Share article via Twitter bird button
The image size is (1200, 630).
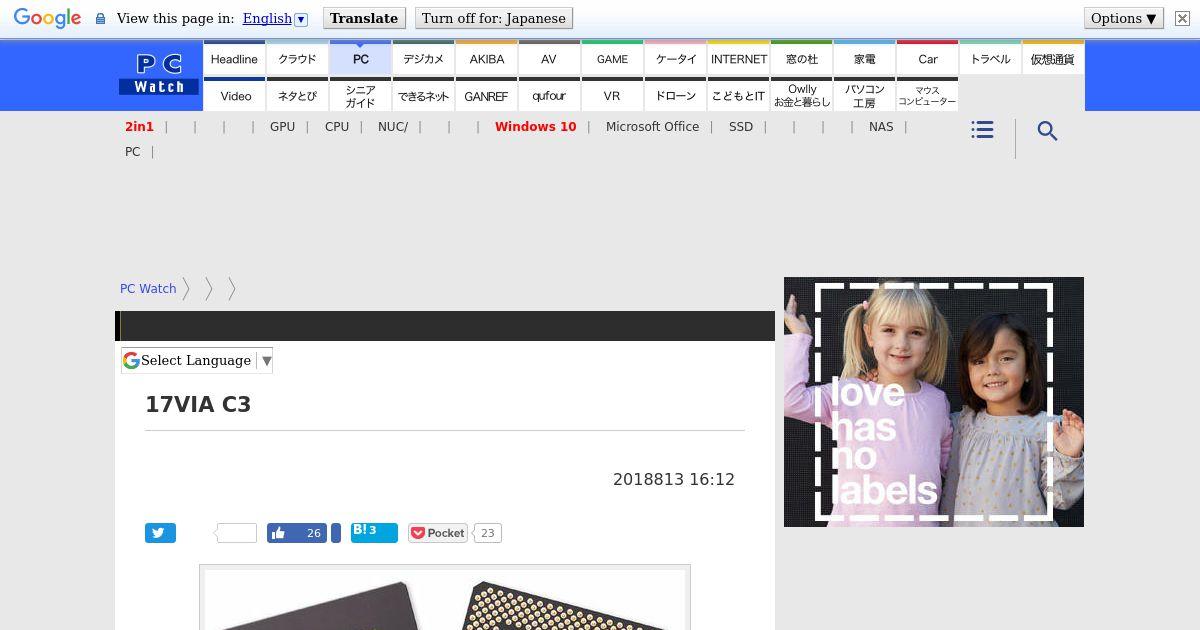pyautogui.click(x=160, y=533)
